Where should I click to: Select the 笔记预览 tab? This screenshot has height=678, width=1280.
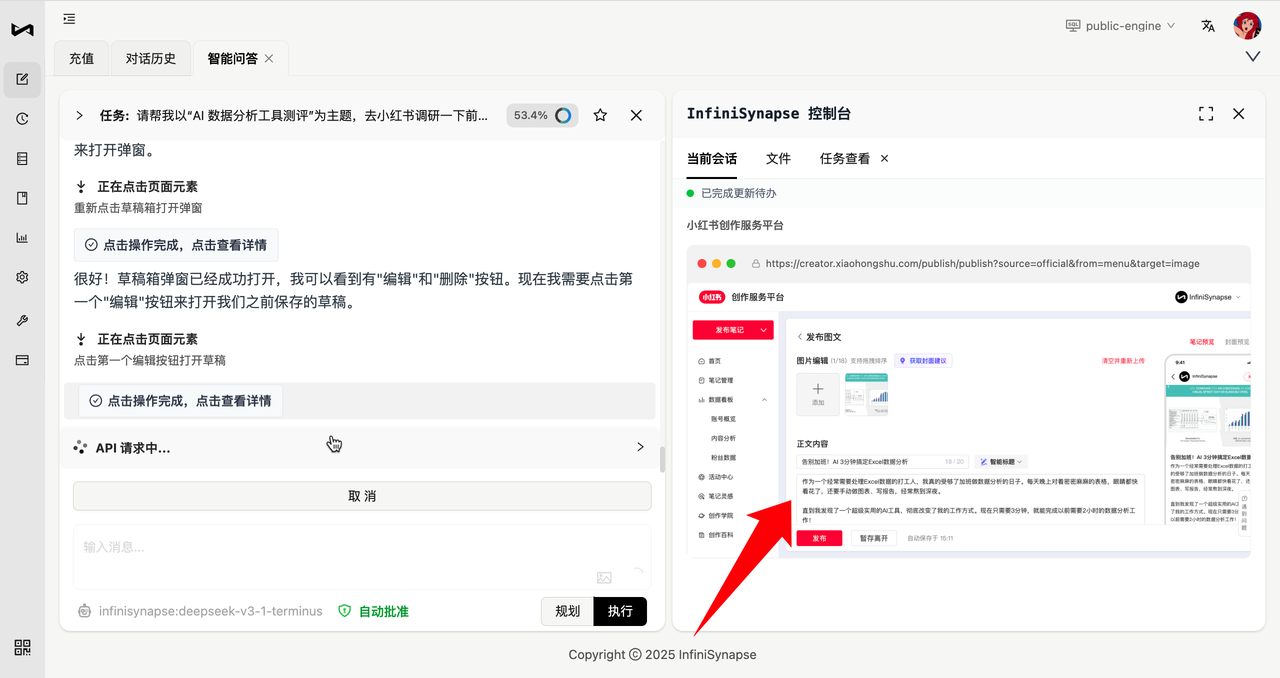tap(1200, 342)
